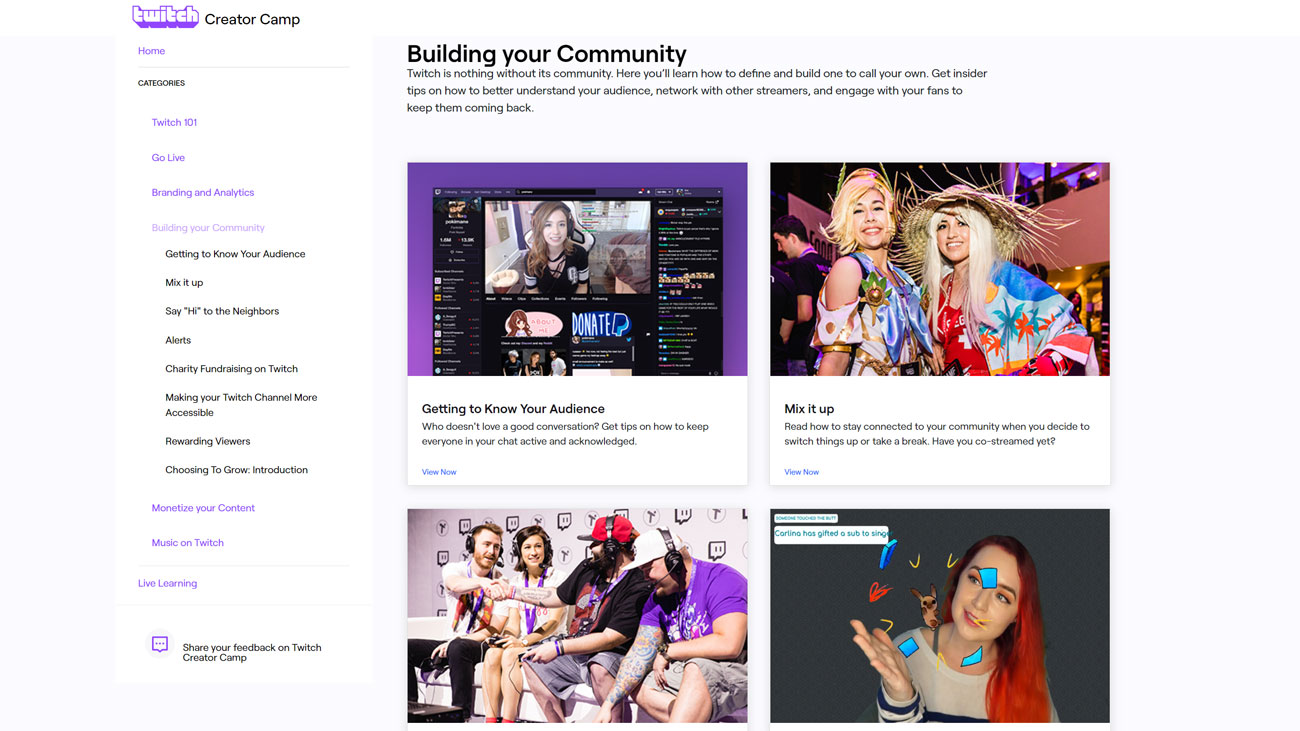The width and height of the screenshot is (1300, 731).
Task: Click the feedback chat bubble icon
Action: [x=160, y=644]
